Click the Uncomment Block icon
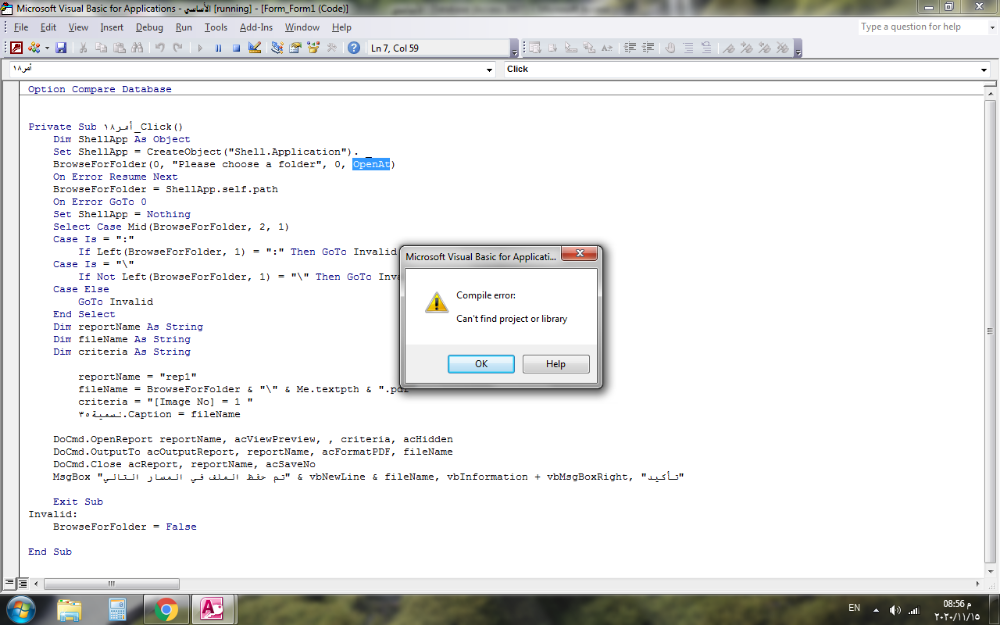The image size is (1000, 625). pyautogui.click(x=706, y=48)
